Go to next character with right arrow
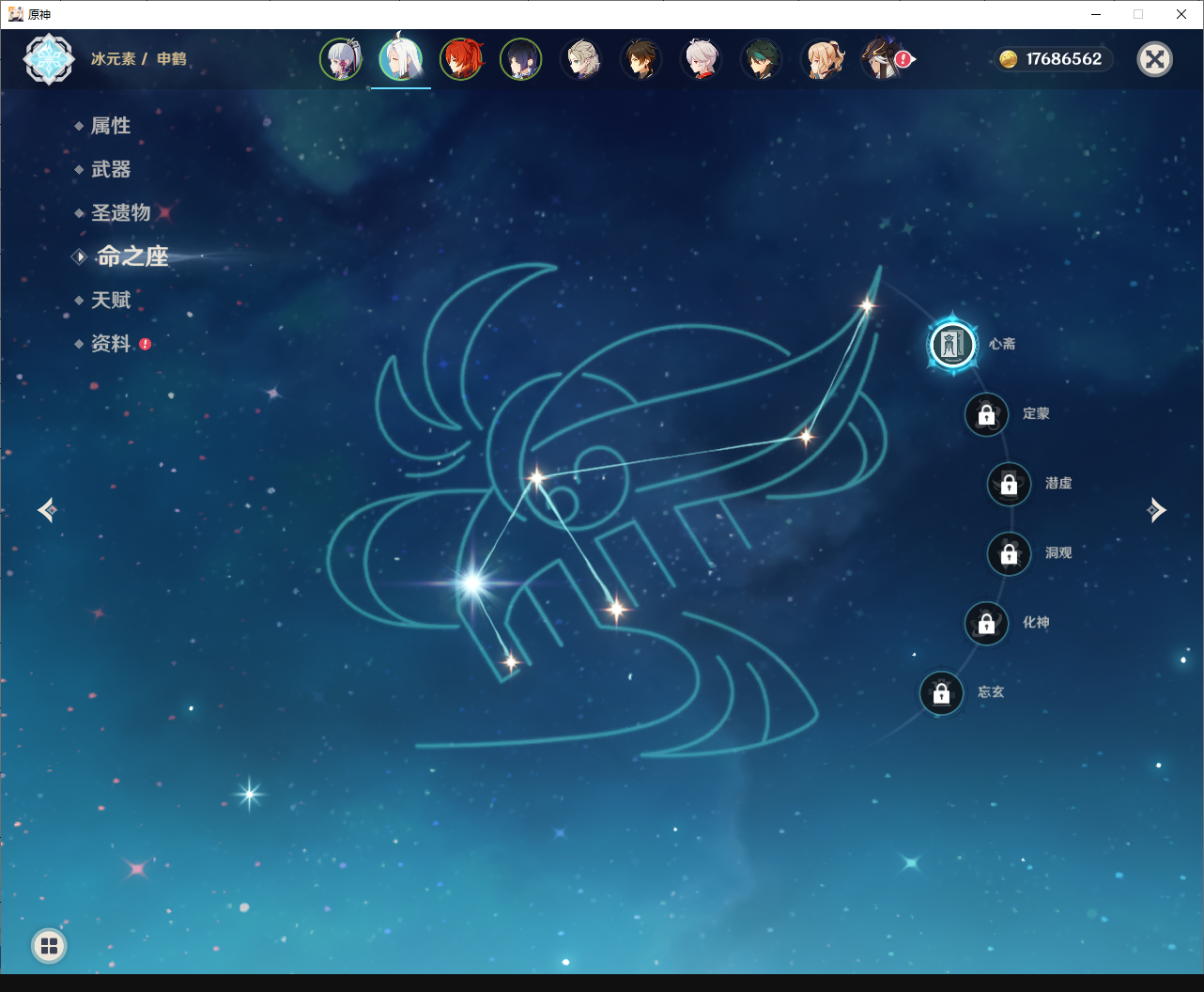The height and width of the screenshot is (992, 1204). [x=1156, y=510]
